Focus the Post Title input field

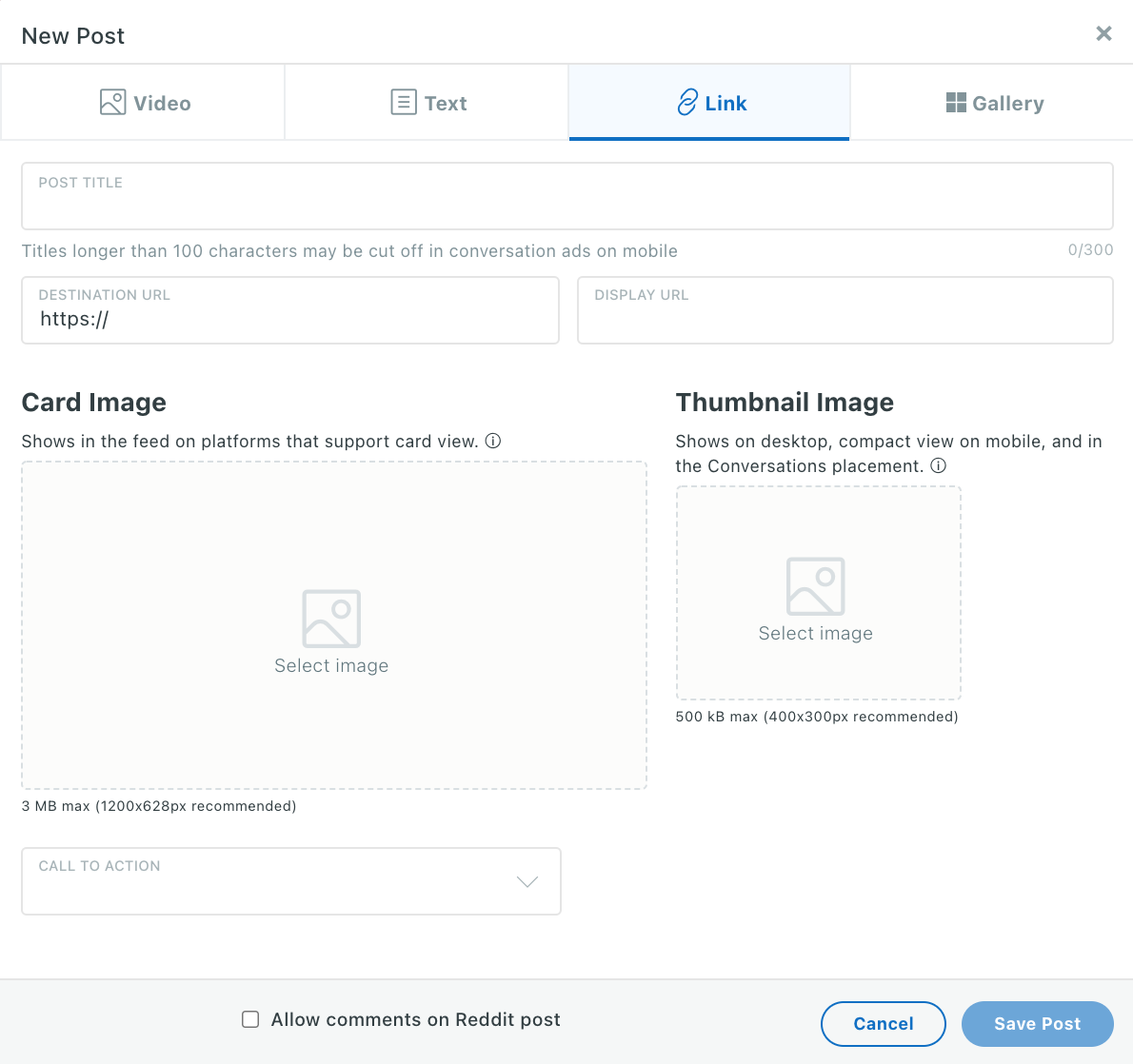(566, 206)
